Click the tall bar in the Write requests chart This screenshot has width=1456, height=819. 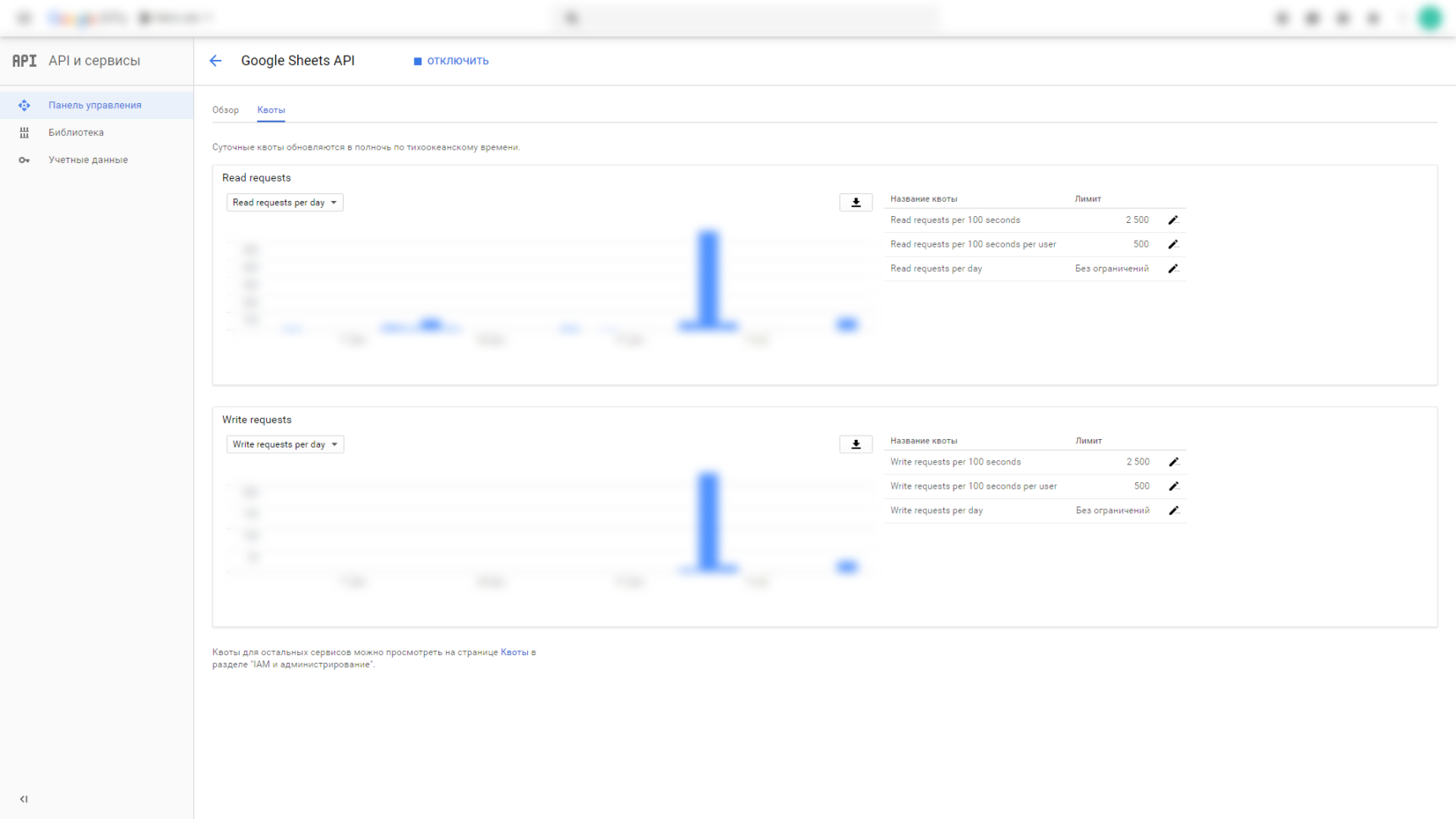709,521
